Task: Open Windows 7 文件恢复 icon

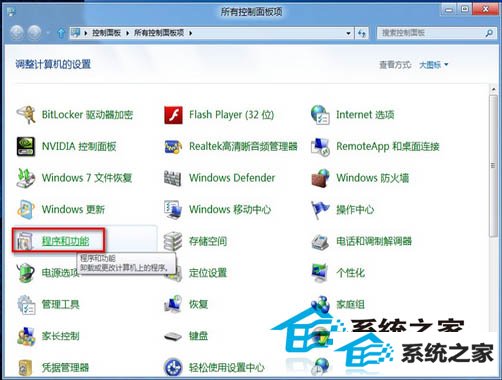Action: (26, 178)
